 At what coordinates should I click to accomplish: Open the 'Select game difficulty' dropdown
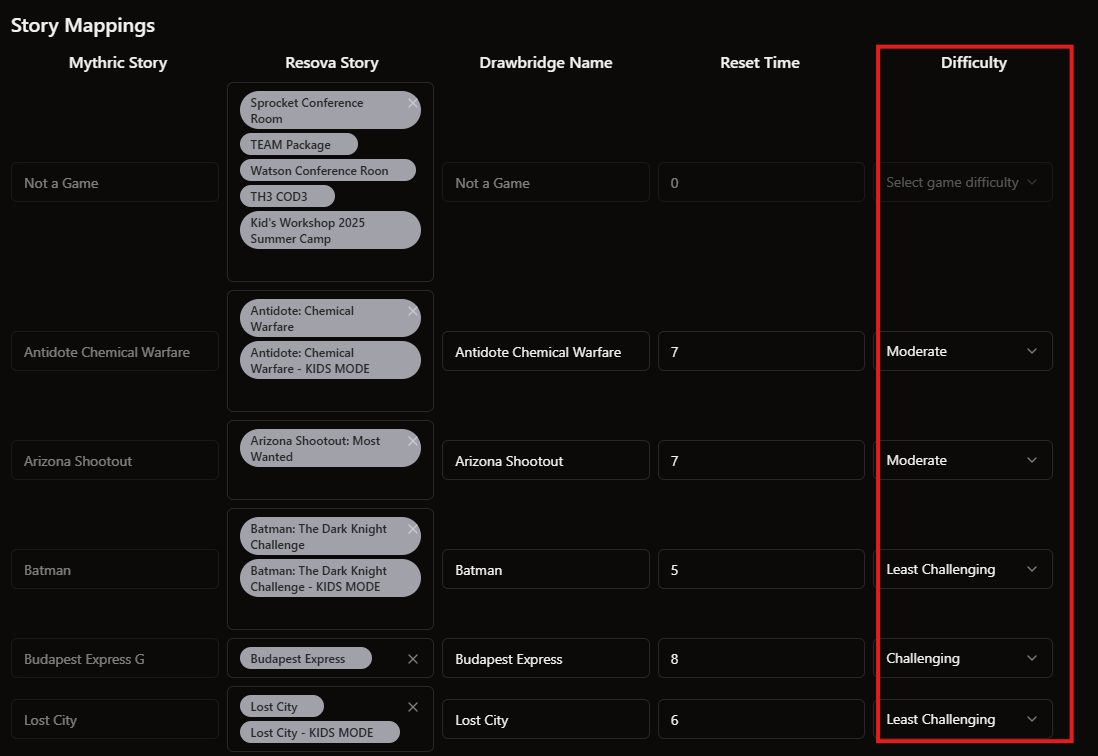pos(963,182)
